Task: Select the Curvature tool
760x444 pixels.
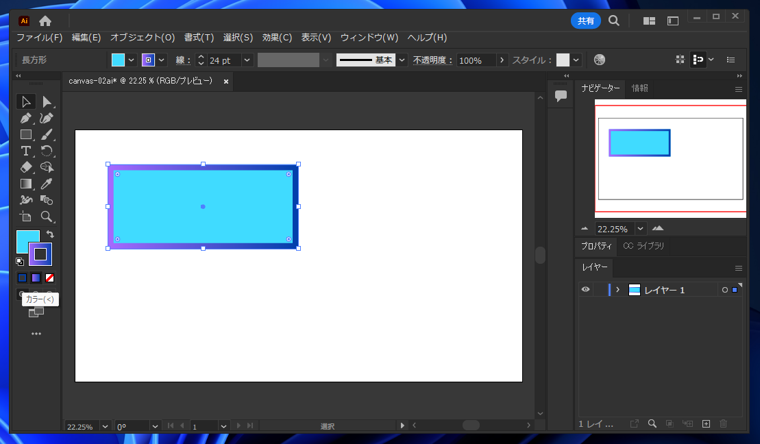Action: pos(47,118)
